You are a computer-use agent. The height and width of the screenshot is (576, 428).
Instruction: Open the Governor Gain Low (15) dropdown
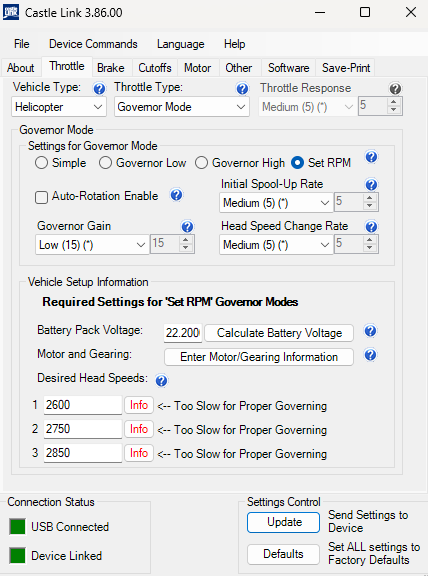click(92, 245)
